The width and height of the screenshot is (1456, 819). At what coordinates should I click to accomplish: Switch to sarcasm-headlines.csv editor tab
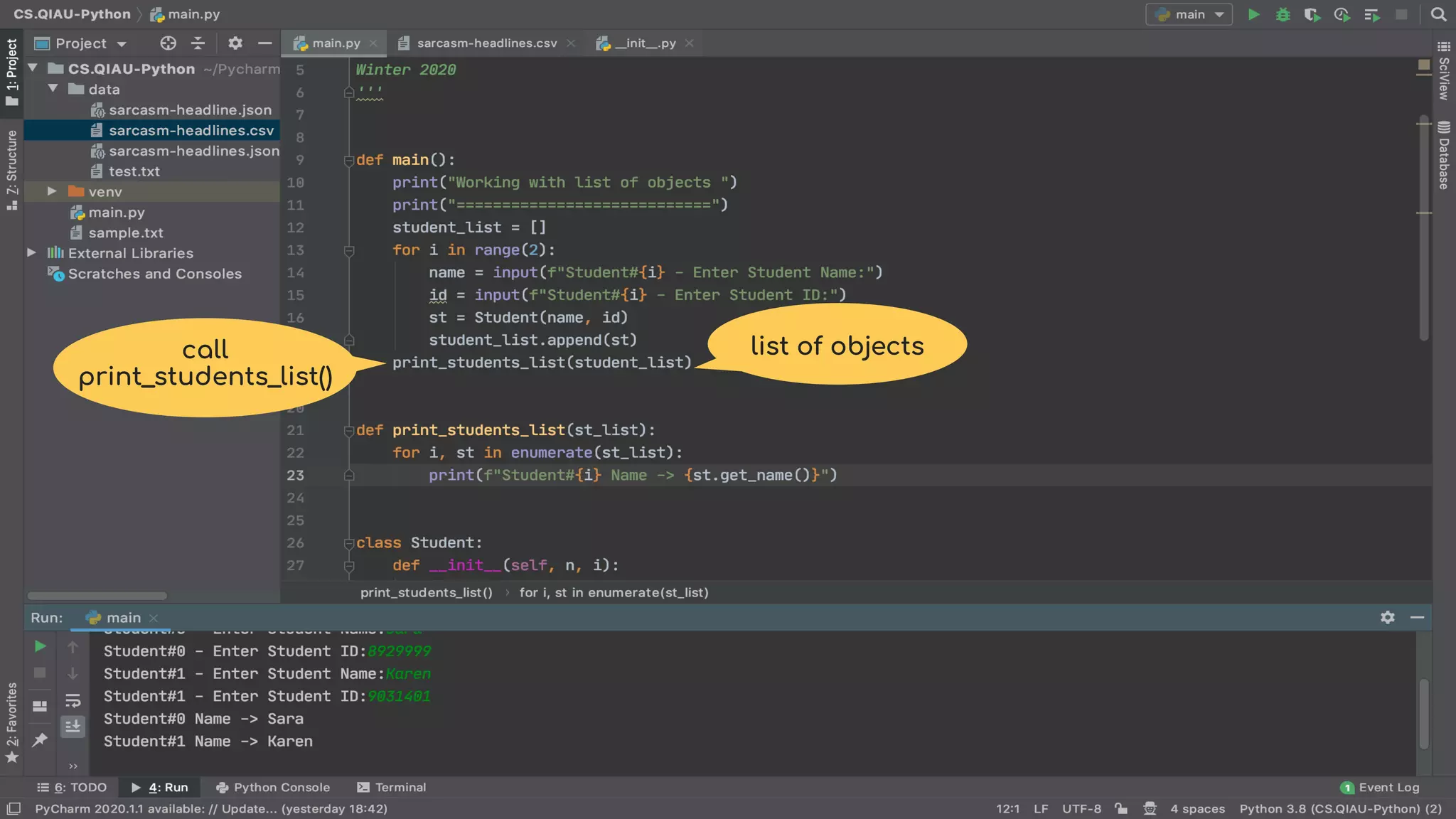pos(486,43)
